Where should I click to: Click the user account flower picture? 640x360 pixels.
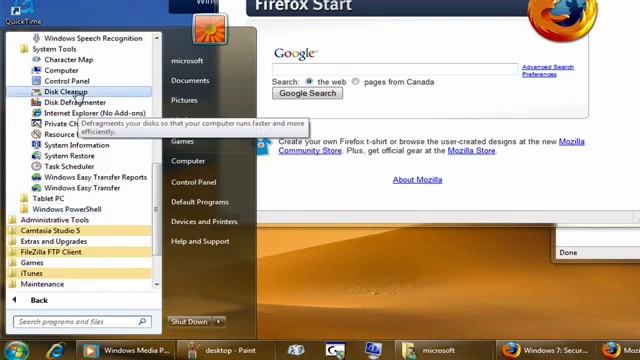pos(210,29)
